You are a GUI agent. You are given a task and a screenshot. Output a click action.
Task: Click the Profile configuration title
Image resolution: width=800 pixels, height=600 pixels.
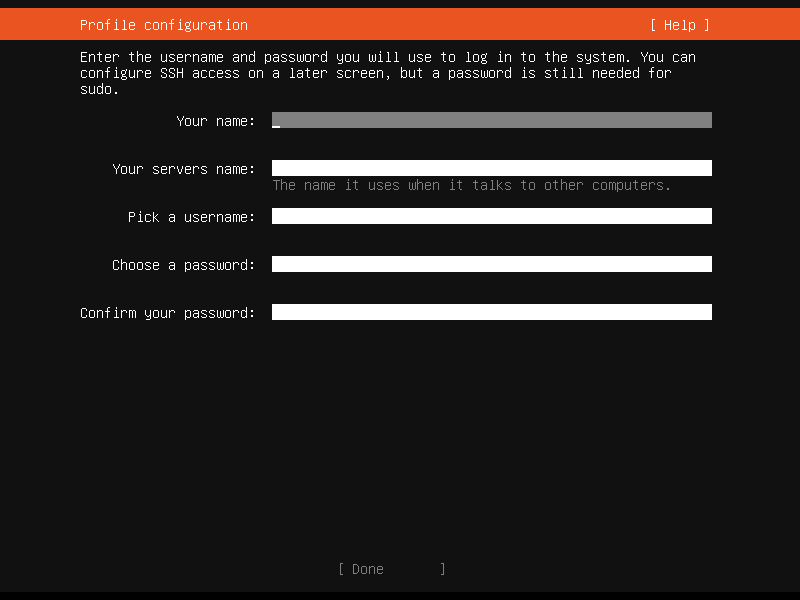point(163,24)
